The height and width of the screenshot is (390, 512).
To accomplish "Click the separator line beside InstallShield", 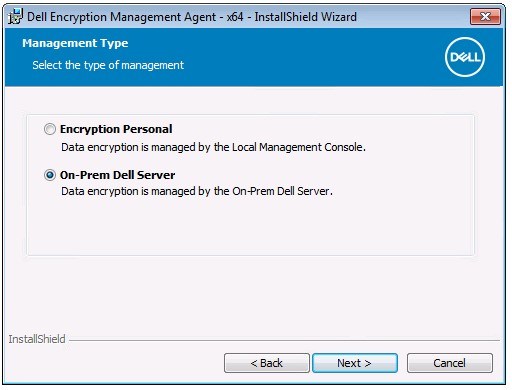I will tap(284, 340).
